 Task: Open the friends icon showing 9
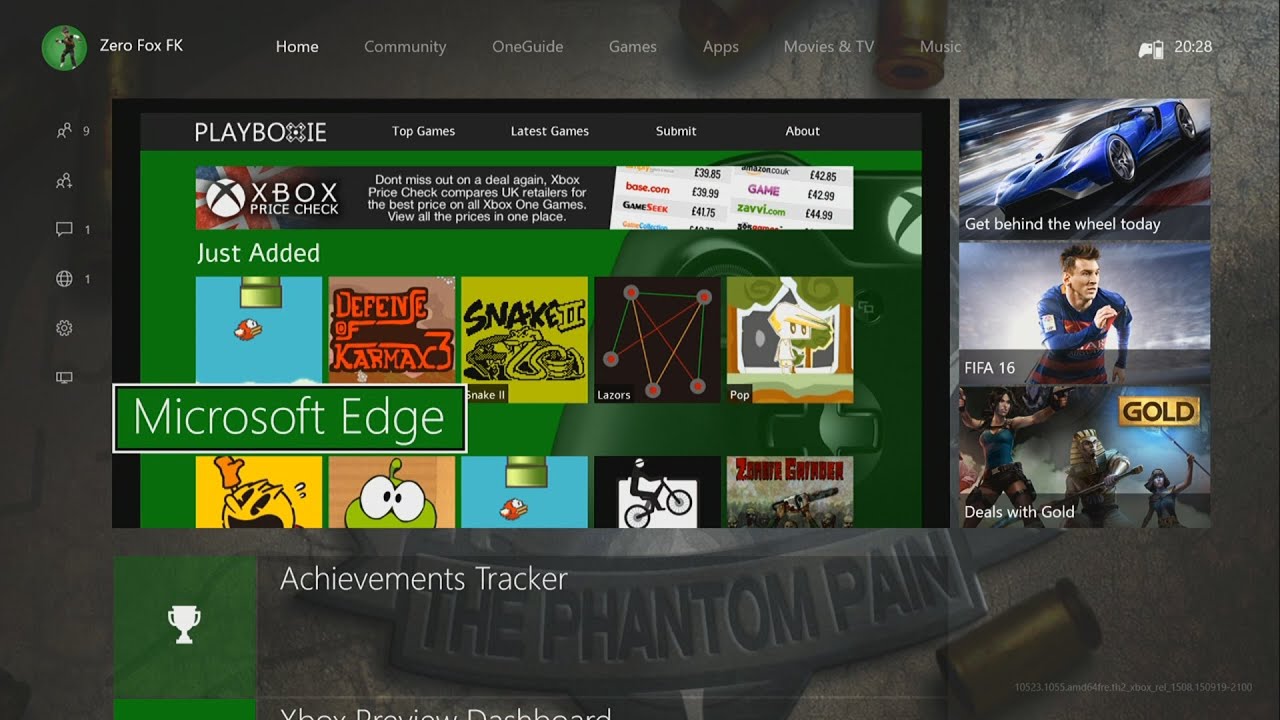tap(64, 130)
